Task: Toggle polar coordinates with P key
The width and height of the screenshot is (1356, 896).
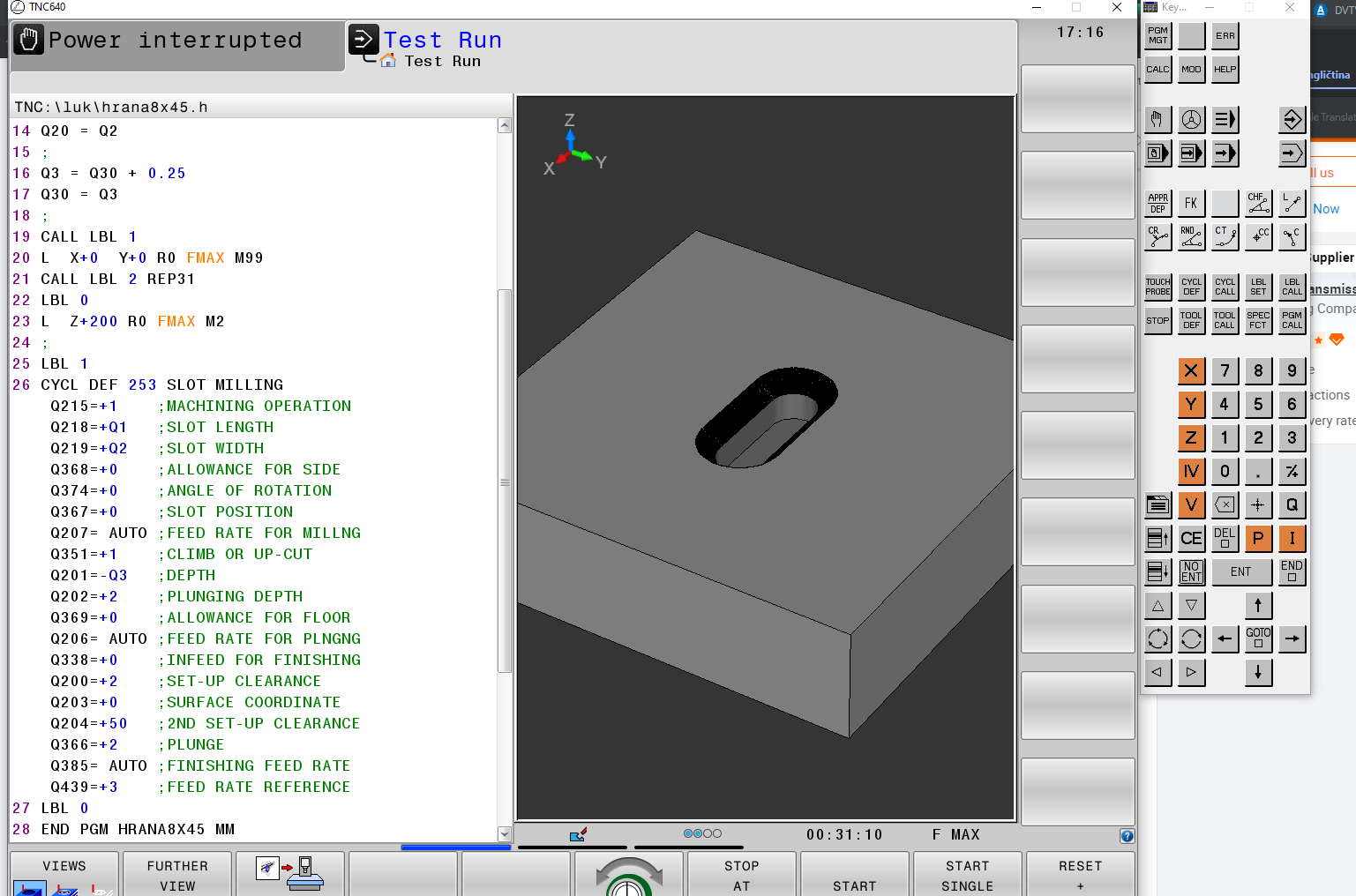Action: click(x=1258, y=538)
